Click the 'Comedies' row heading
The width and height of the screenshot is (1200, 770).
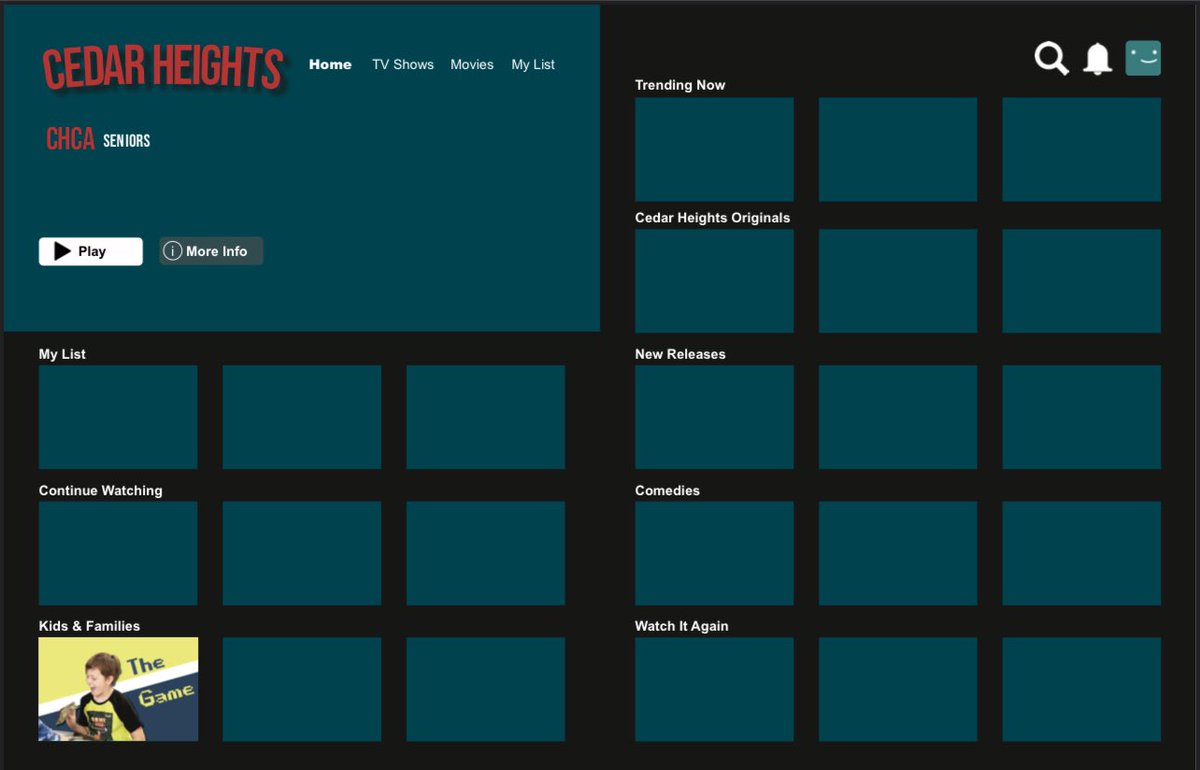point(667,490)
